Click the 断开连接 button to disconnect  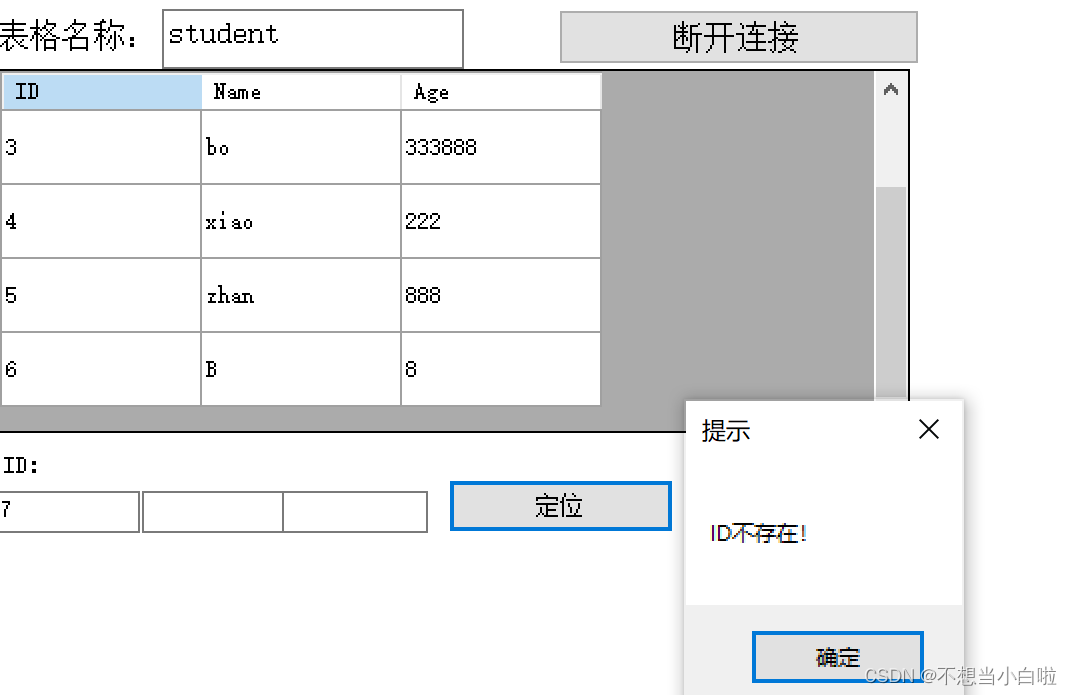[738, 36]
